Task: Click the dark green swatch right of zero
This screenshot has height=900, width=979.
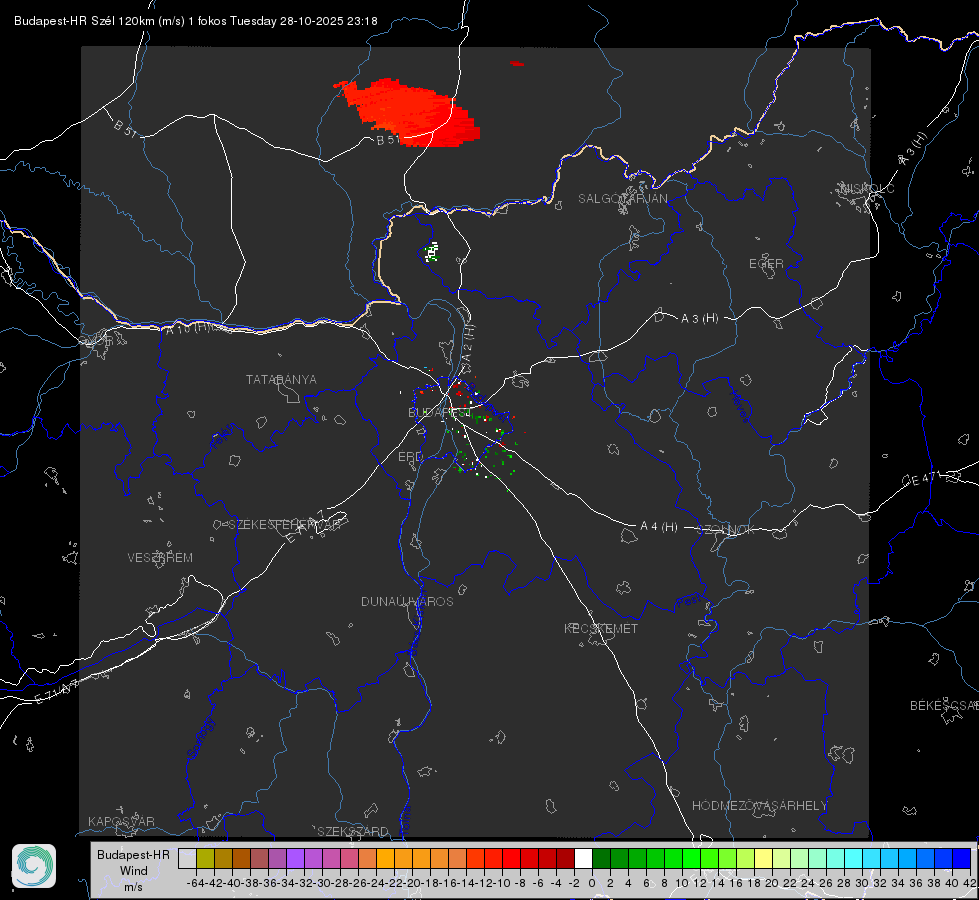Action: [601, 858]
